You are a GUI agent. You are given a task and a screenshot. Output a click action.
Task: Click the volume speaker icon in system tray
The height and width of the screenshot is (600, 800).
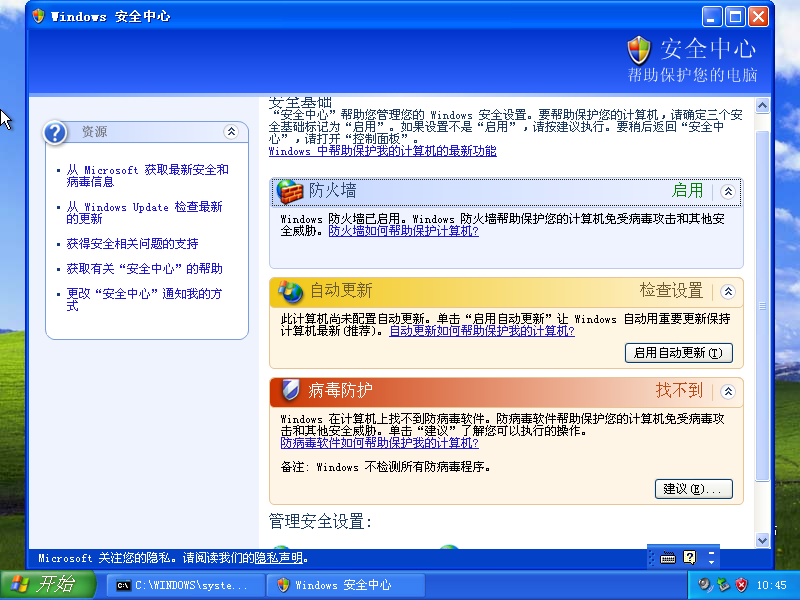coord(703,584)
